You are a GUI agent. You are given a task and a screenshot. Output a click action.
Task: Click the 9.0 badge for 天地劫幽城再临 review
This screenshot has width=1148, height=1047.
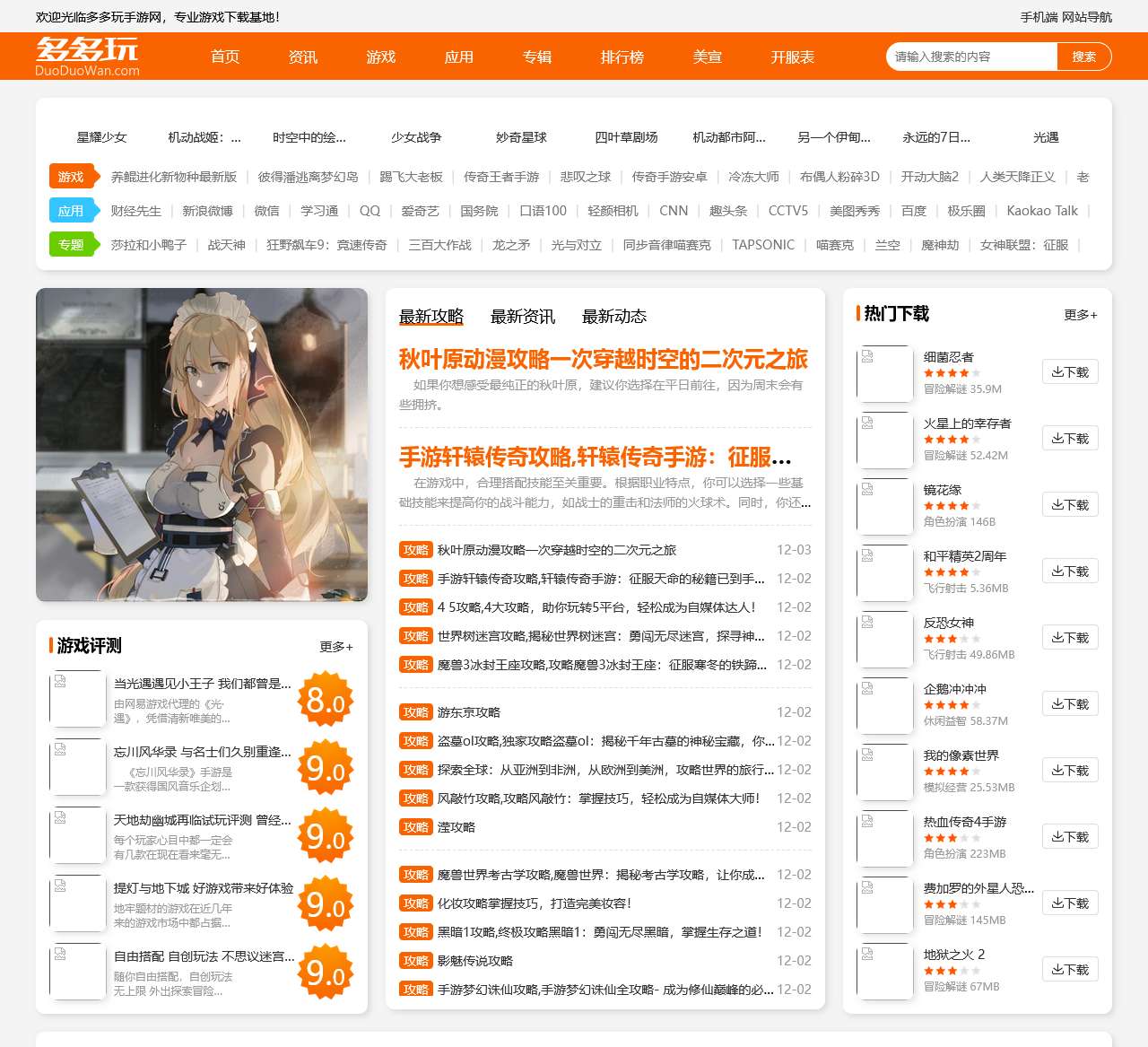[326, 835]
